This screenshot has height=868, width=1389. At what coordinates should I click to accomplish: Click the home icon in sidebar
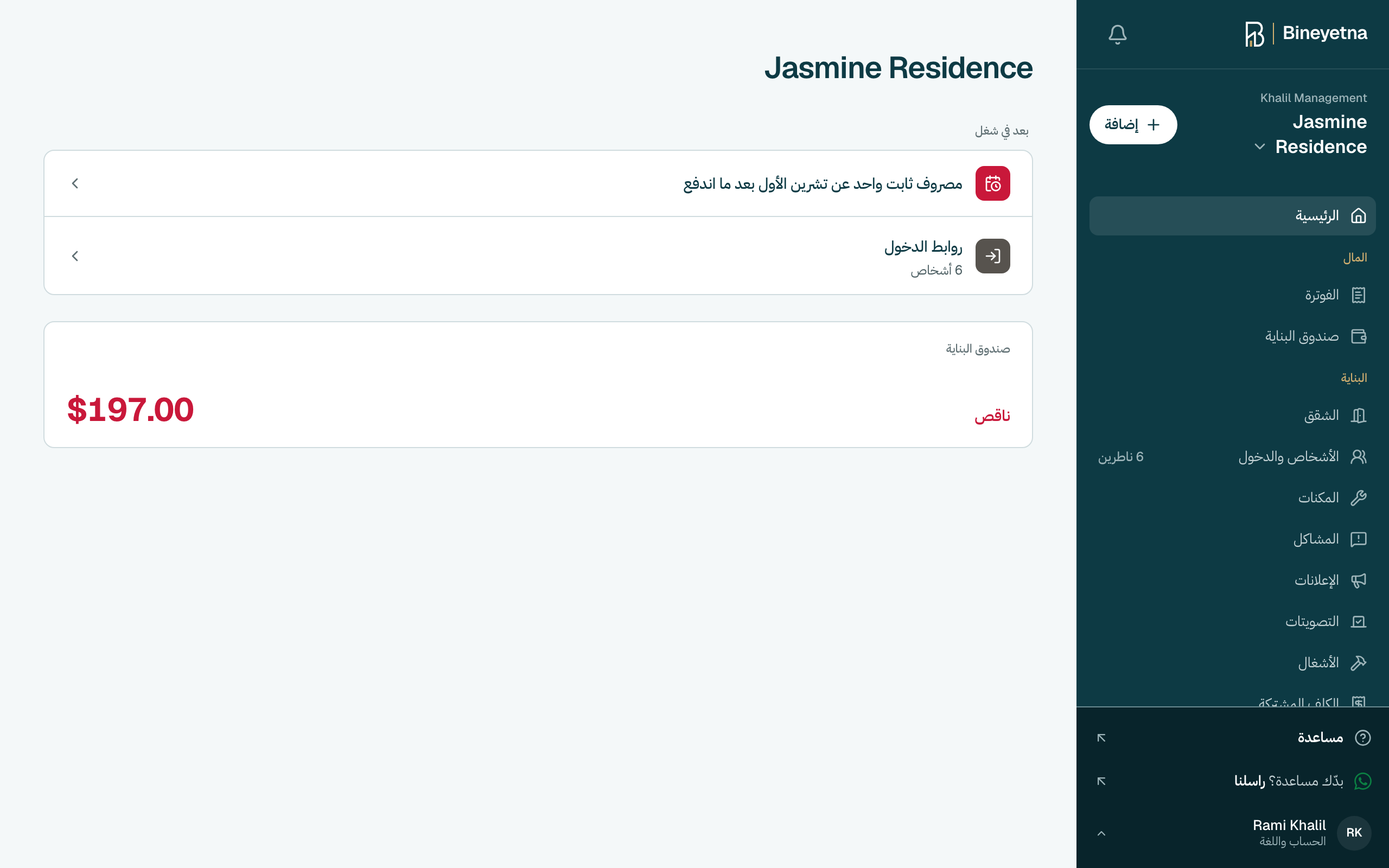(1358, 216)
